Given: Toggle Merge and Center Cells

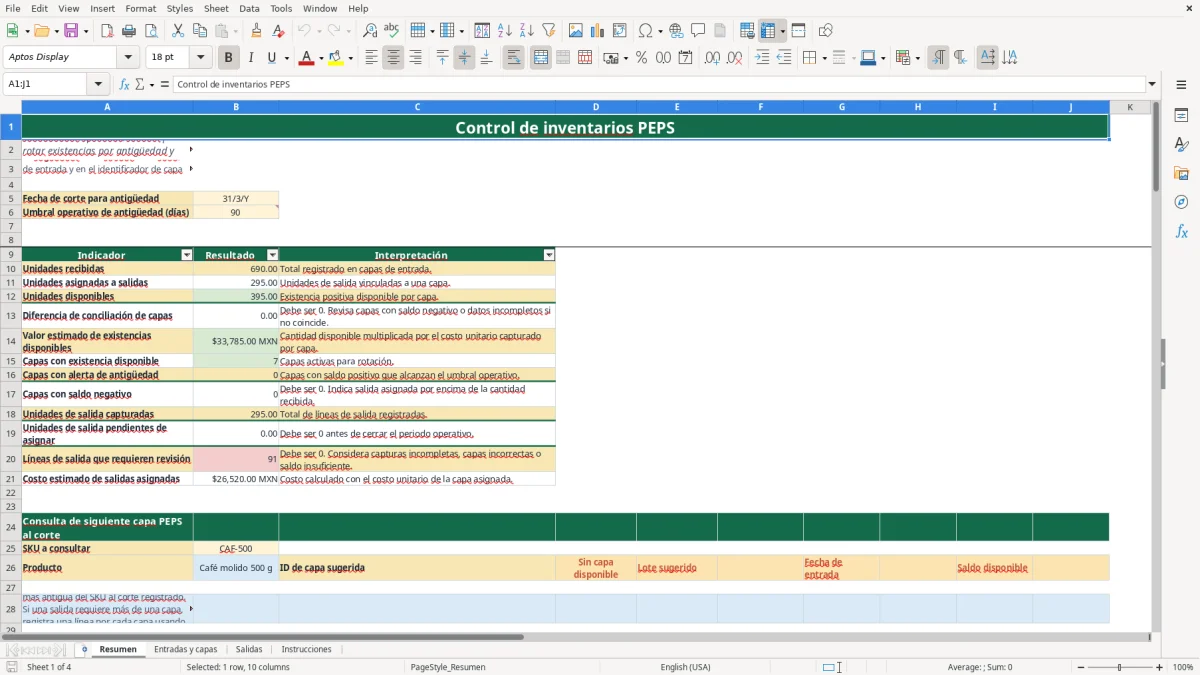Looking at the screenshot, I should (541, 58).
